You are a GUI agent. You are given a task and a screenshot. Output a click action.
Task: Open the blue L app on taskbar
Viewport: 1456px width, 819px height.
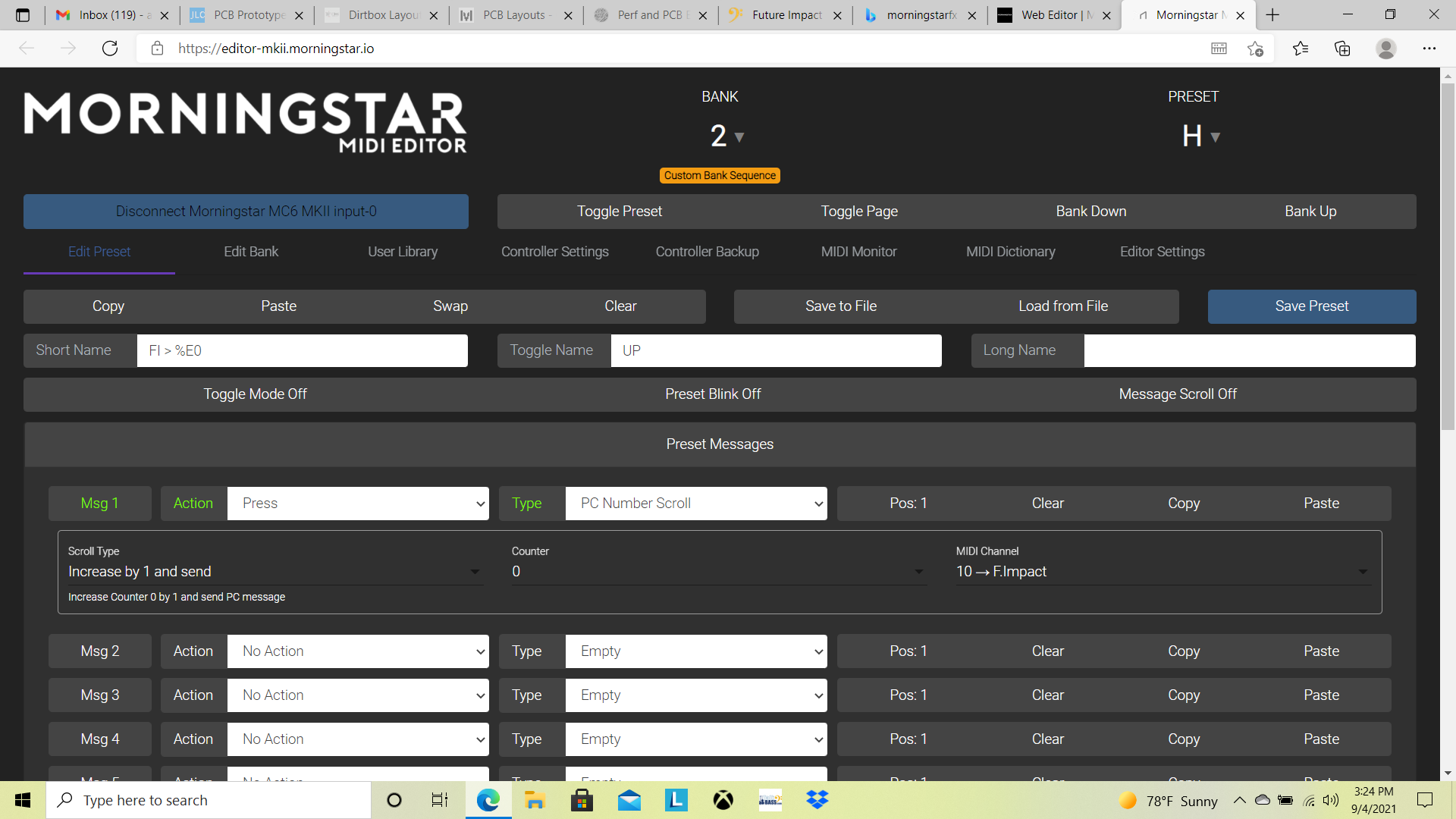pos(676,800)
